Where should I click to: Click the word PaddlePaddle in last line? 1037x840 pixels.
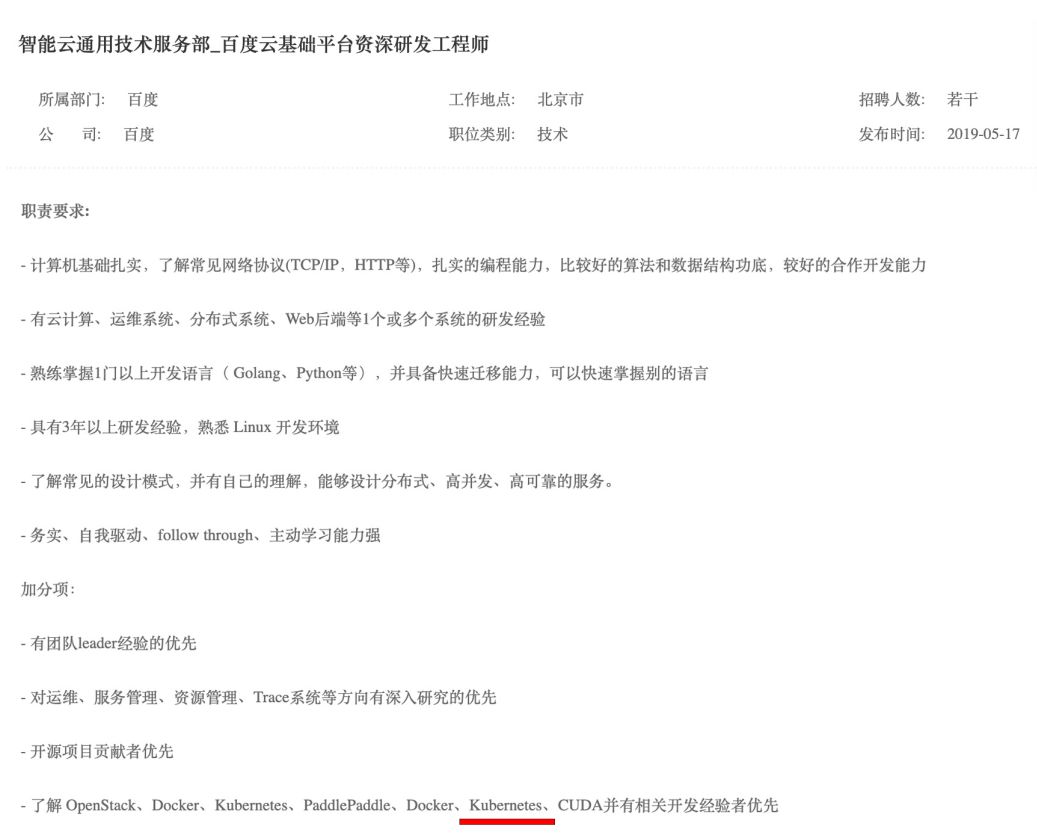(347, 805)
